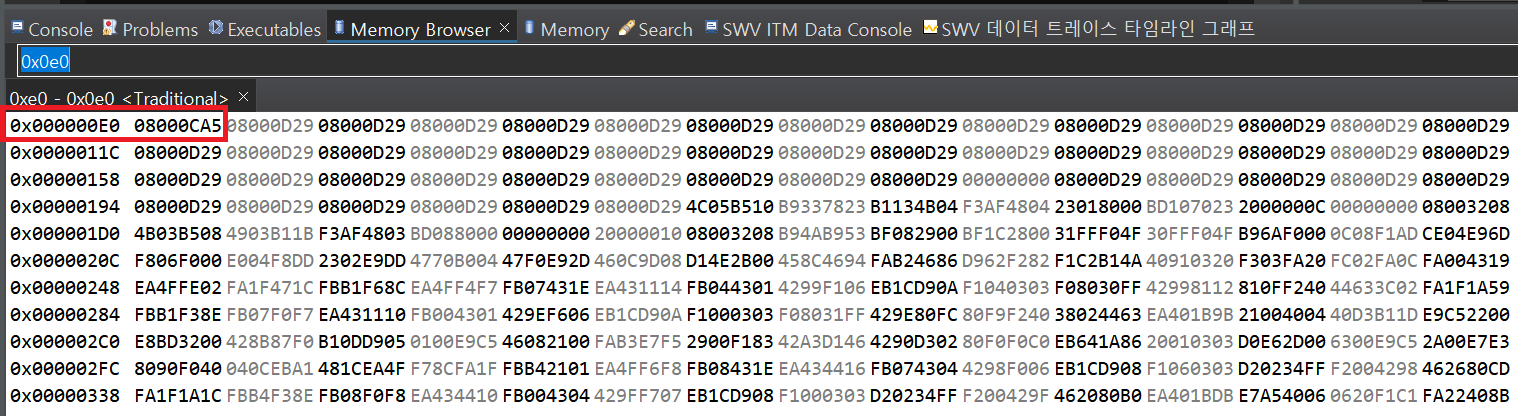Open the Memory tab
Image resolution: width=1518 pixels, height=416 pixels.
565,29
